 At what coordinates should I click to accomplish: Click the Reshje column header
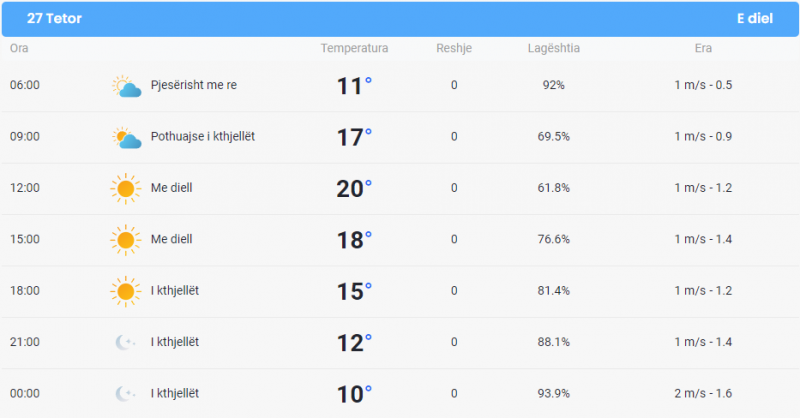(x=454, y=48)
